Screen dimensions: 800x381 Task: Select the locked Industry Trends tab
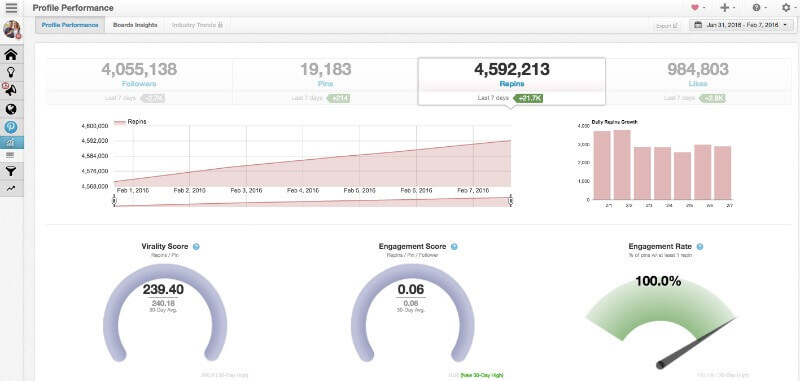click(x=197, y=25)
